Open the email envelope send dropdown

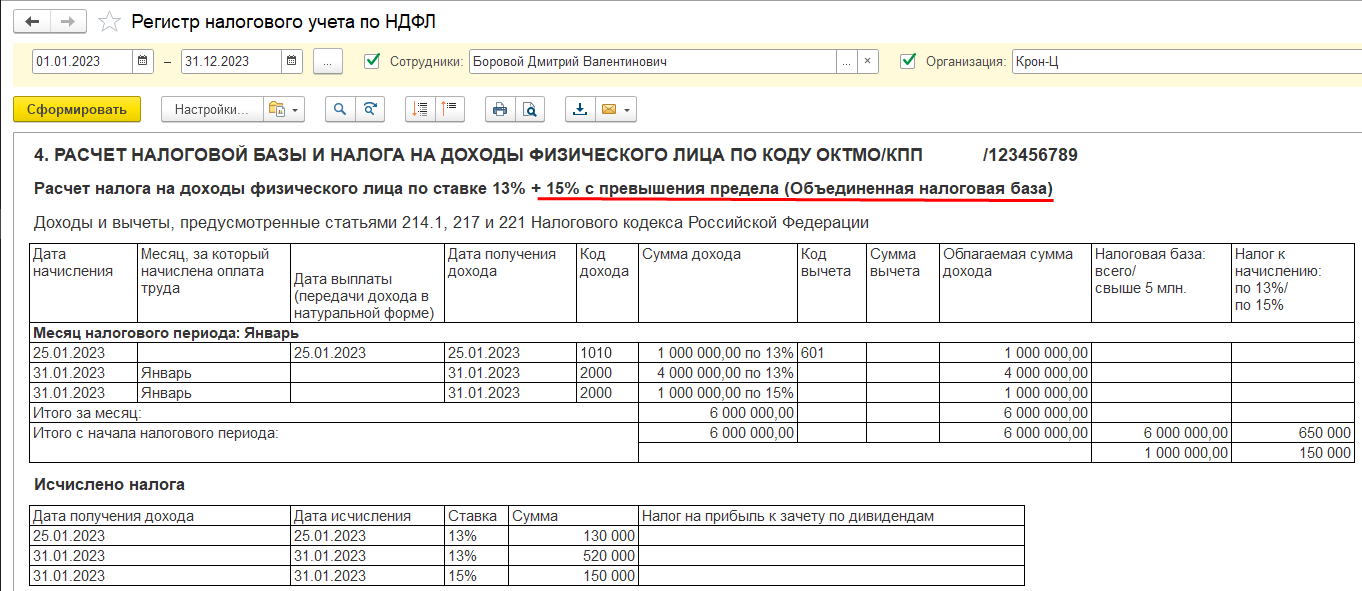pos(616,110)
